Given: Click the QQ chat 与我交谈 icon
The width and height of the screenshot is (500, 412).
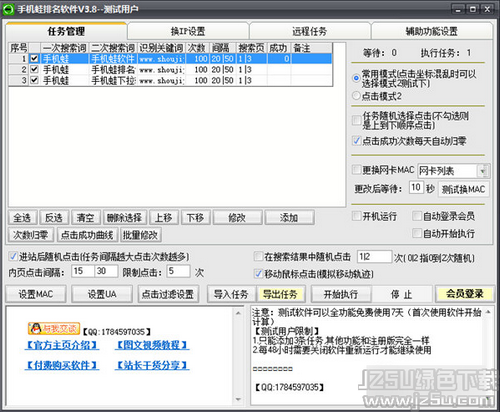Looking at the screenshot, I should (54, 329).
